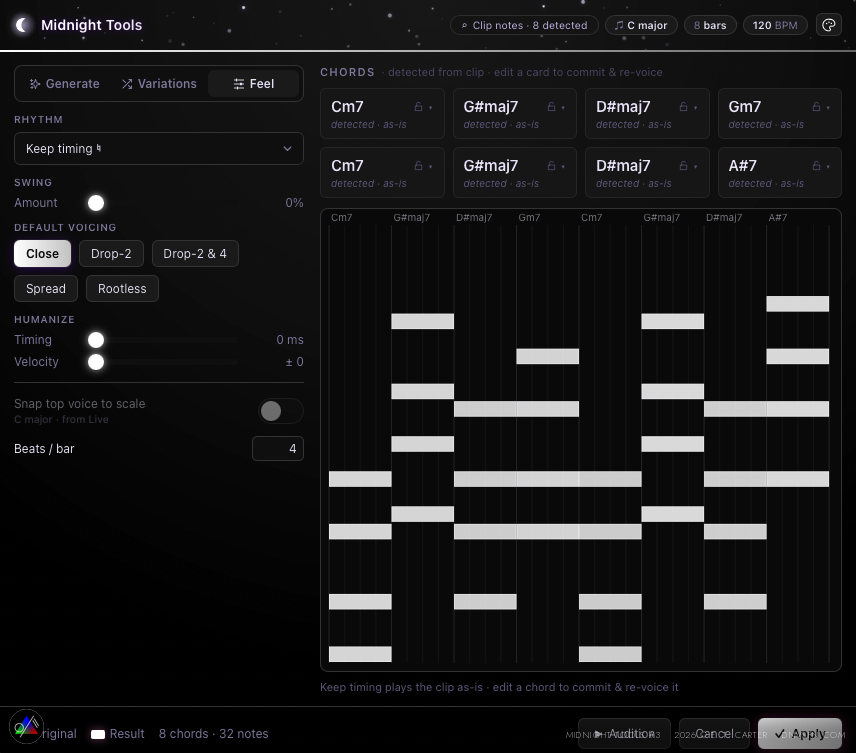Click the timing '0 ms' value
The width and height of the screenshot is (856, 753).
(290, 340)
